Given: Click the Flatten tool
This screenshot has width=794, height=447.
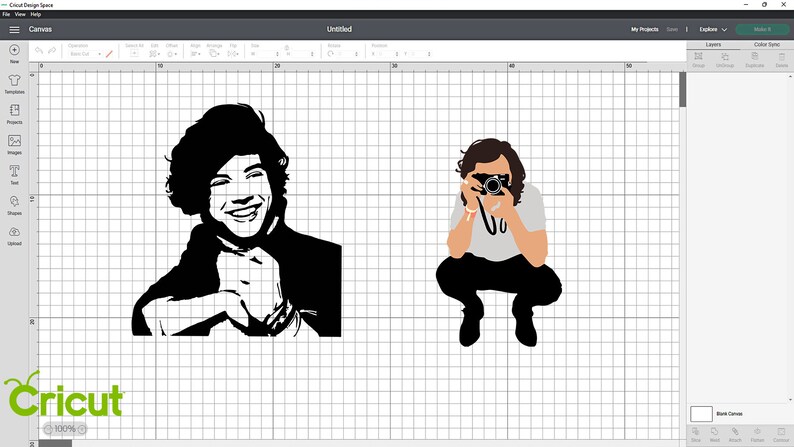Looking at the screenshot, I should [x=757, y=434].
